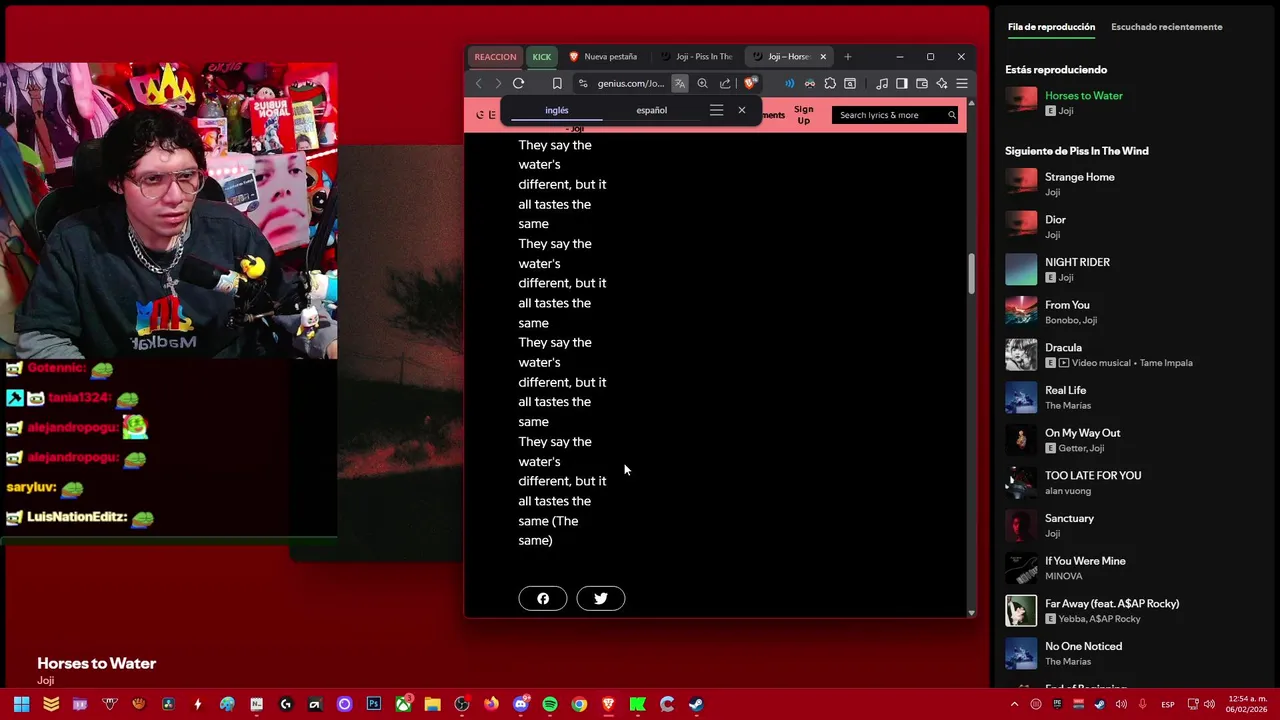
Task: Open a new browser tab with the plus button
Action: tap(847, 57)
